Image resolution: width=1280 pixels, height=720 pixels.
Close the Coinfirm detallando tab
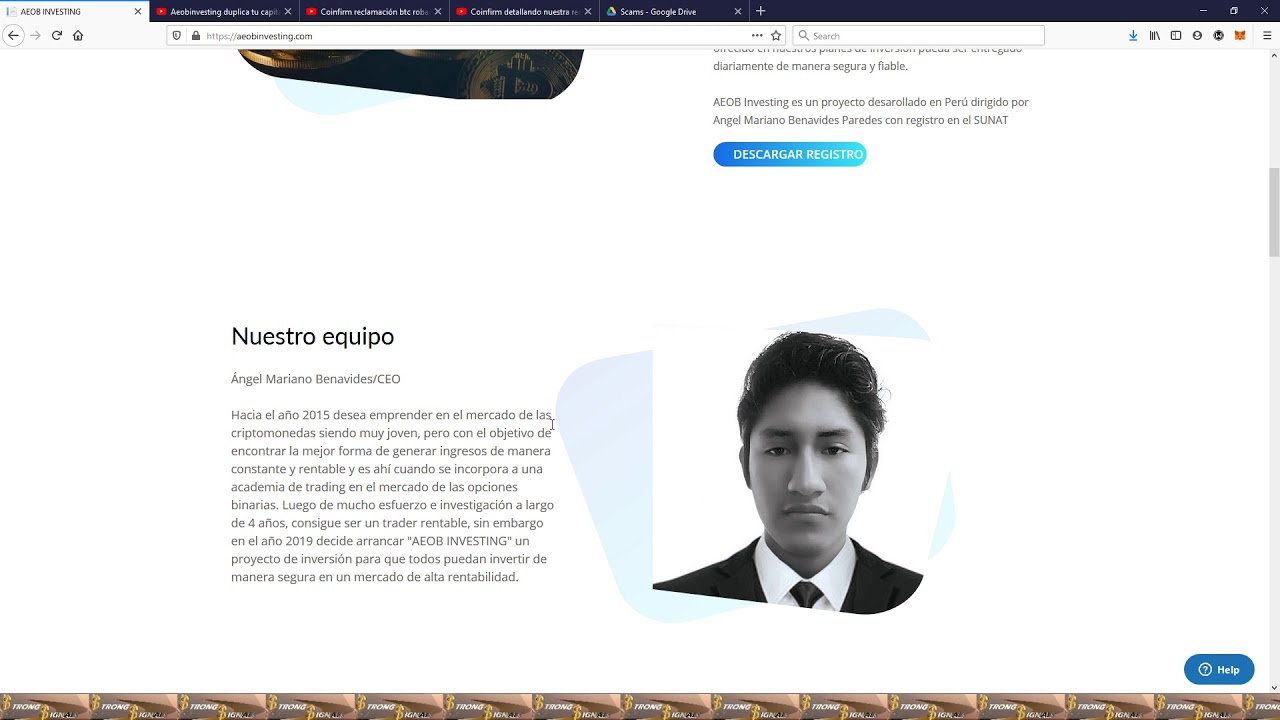pos(588,11)
